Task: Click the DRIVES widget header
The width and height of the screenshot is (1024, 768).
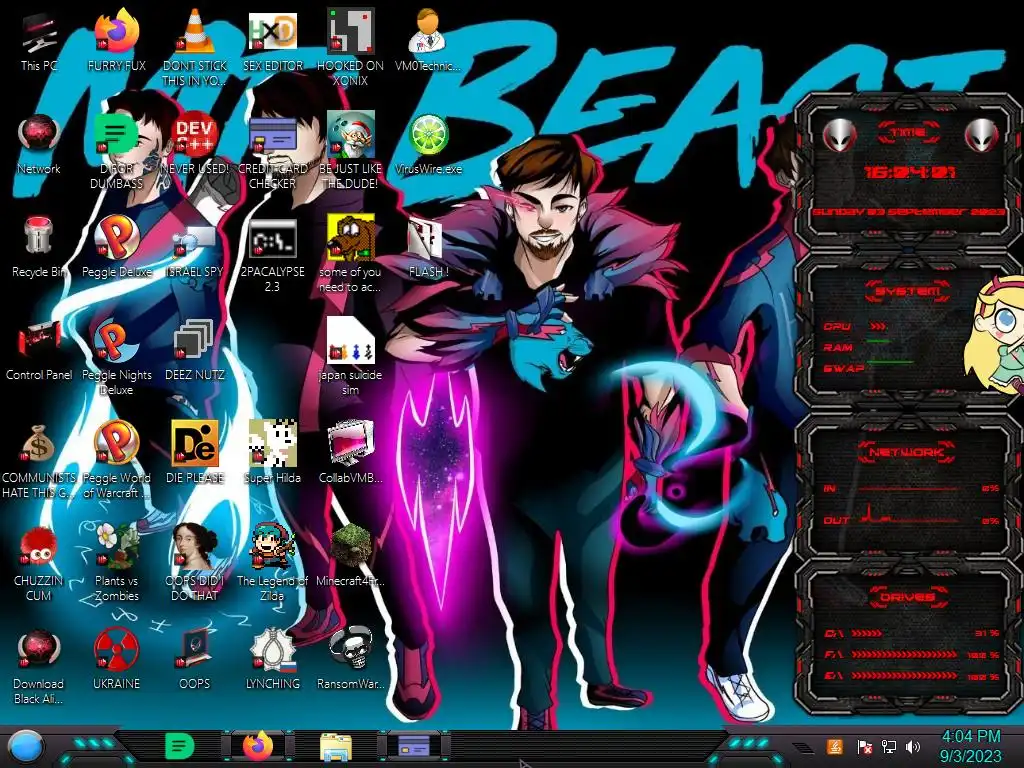Action: [x=908, y=596]
